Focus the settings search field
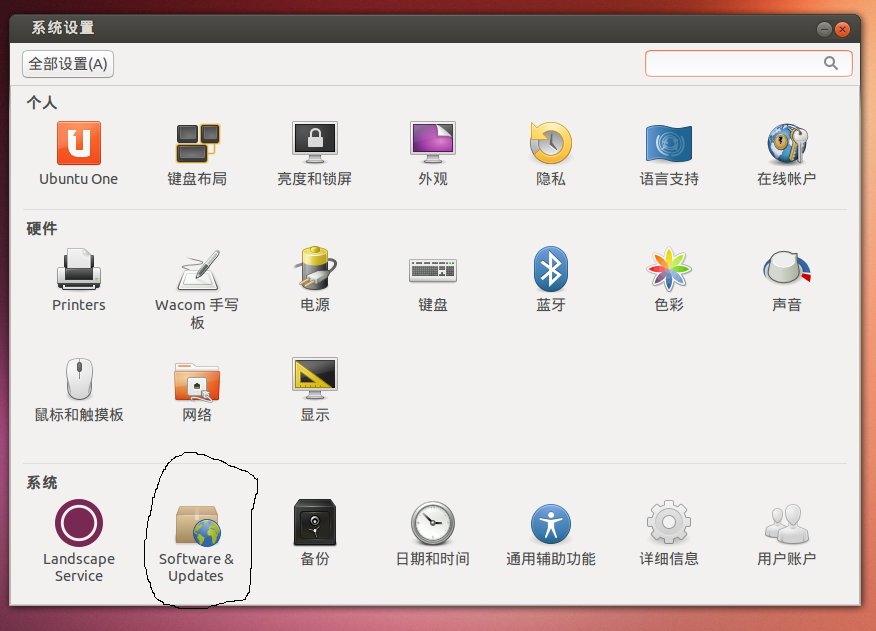876x631 pixels. (749, 63)
